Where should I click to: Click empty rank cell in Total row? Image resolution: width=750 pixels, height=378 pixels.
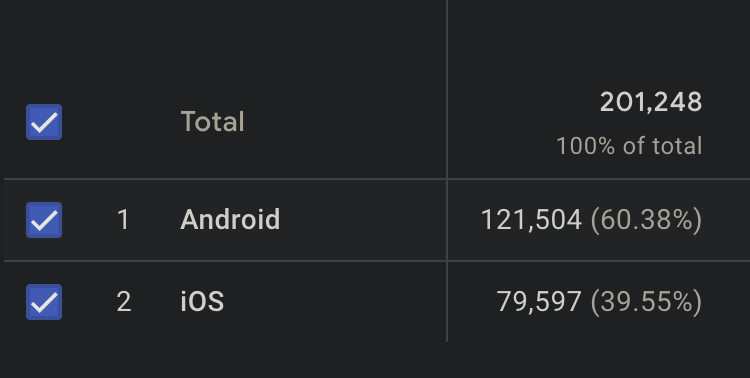(x=123, y=122)
